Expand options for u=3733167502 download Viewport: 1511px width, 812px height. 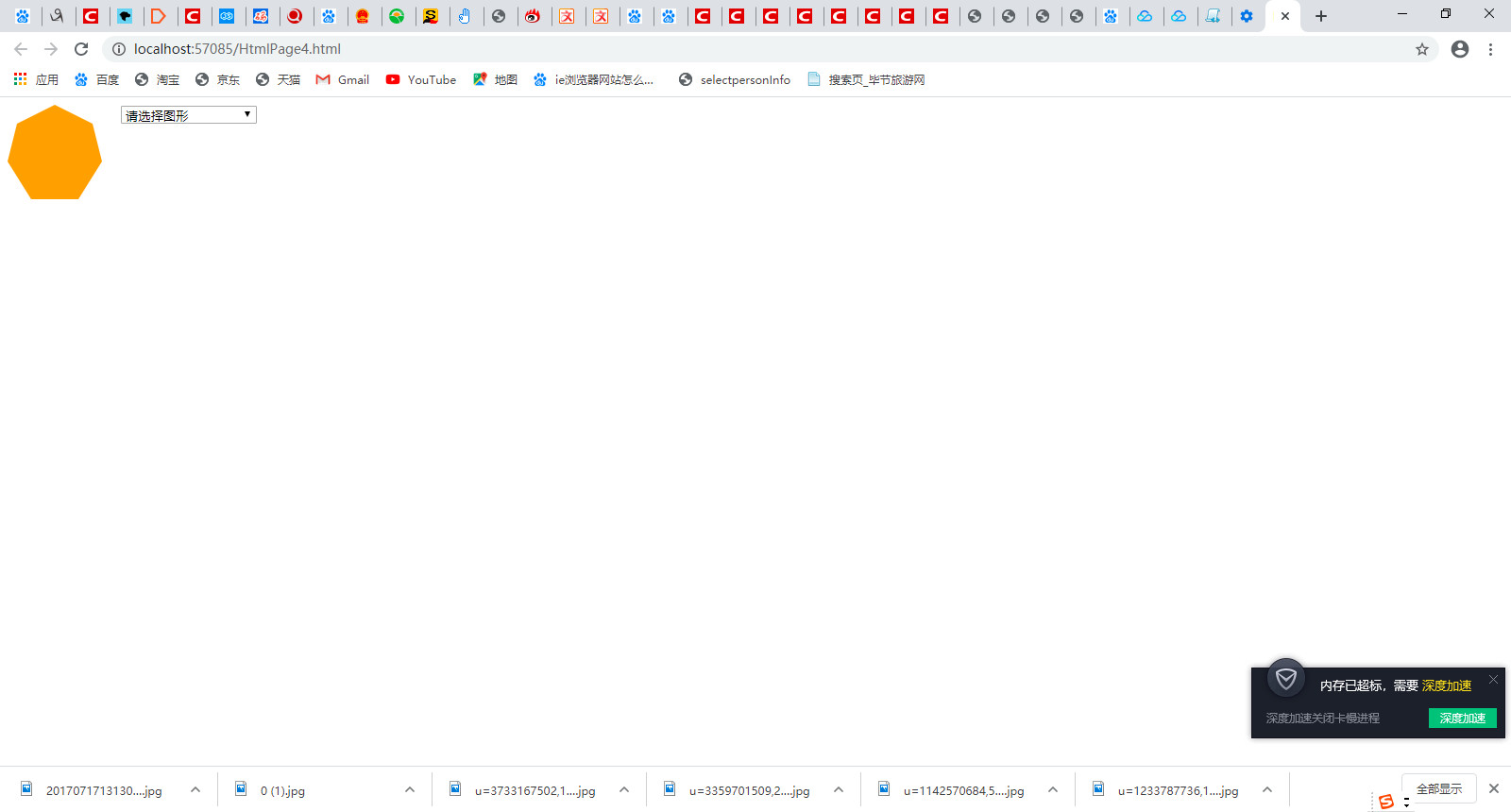coord(624,790)
